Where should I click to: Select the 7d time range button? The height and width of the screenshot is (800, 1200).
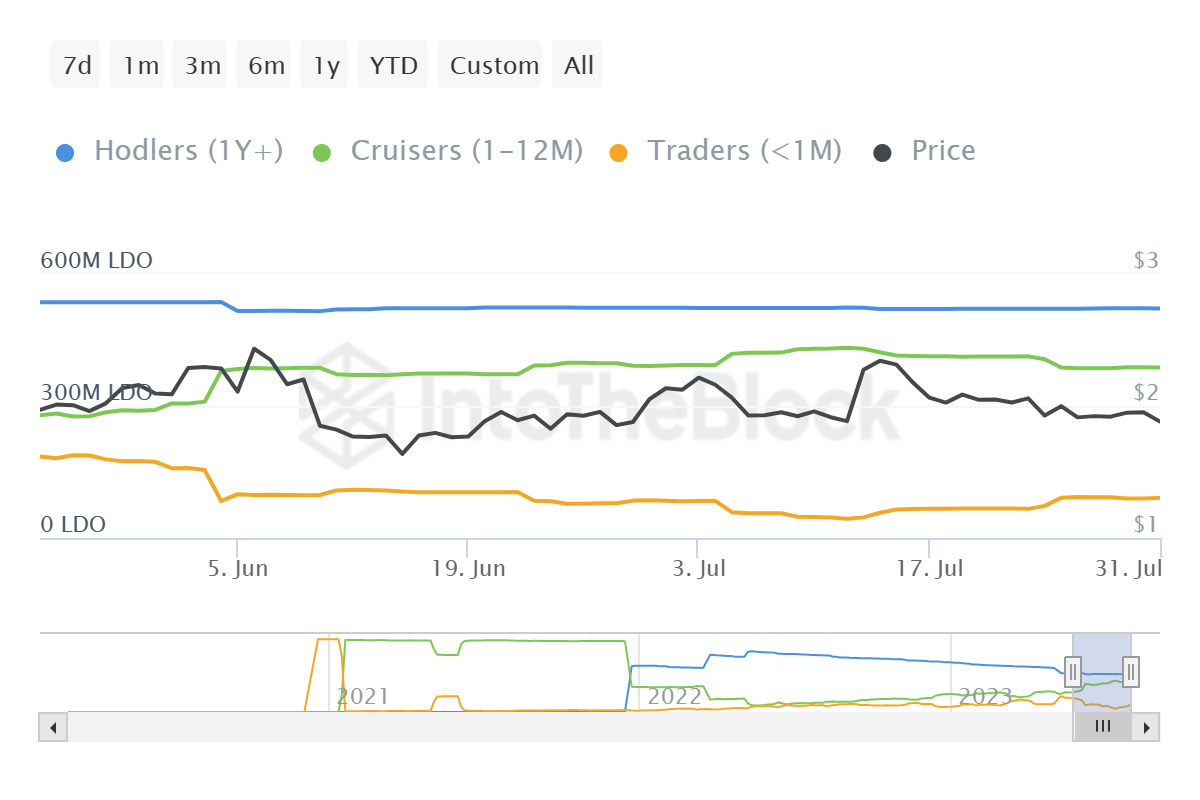pyautogui.click(x=76, y=66)
